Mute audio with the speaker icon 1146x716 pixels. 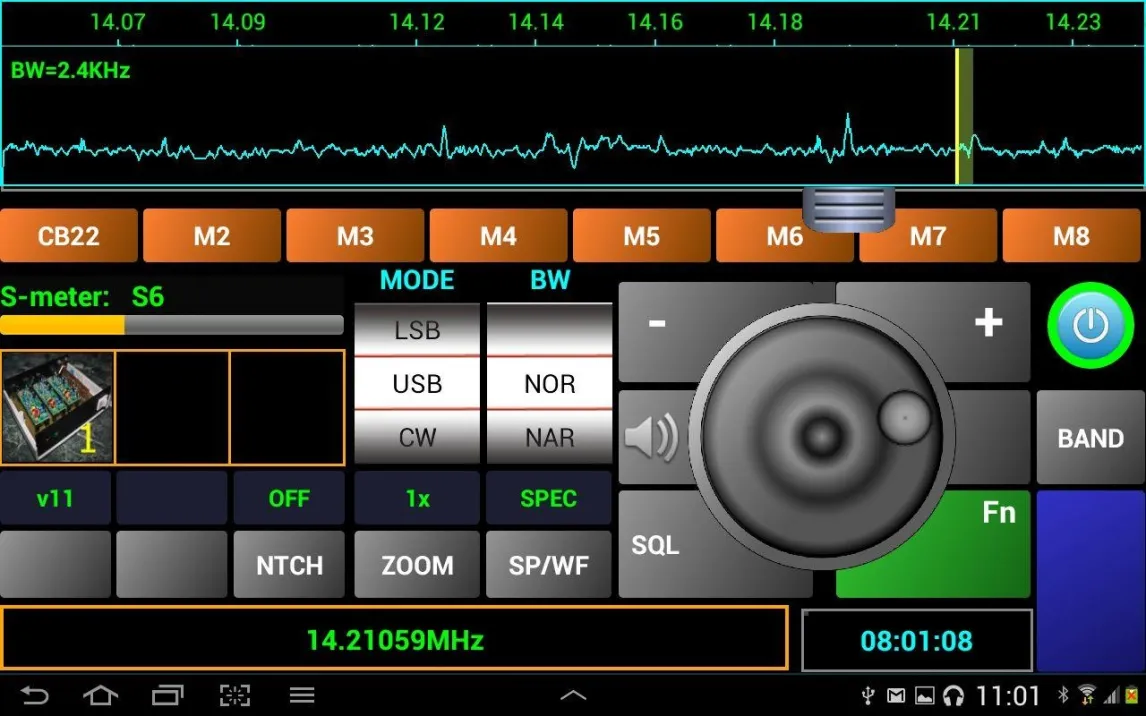click(x=651, y=437)
